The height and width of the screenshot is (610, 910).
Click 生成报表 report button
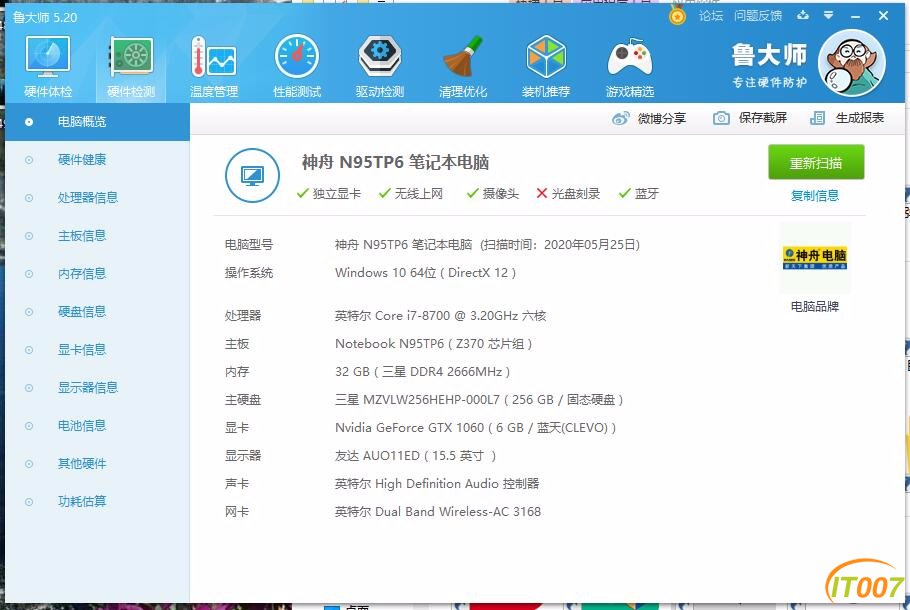click(847, 118)
